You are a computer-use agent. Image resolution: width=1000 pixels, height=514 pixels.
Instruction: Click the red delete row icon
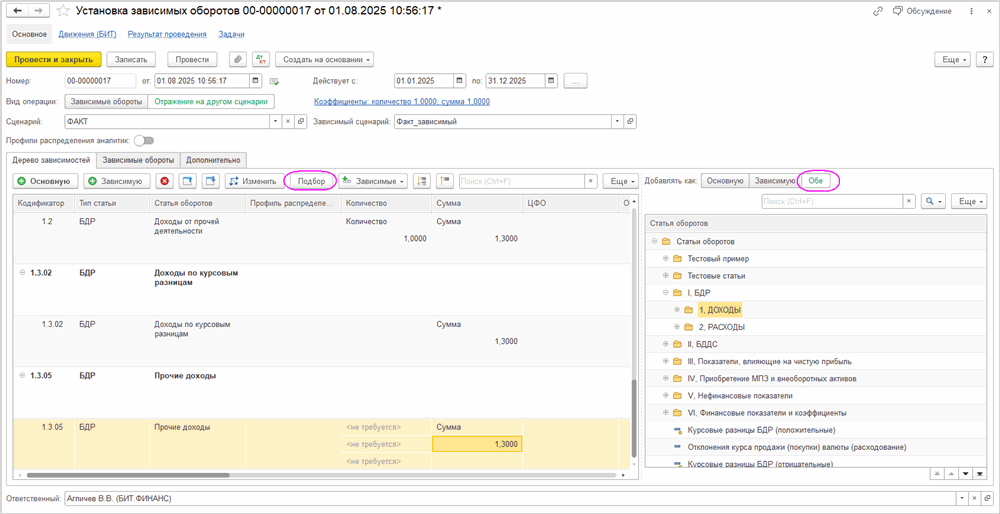pyautogui.click(x=164, y=181)
